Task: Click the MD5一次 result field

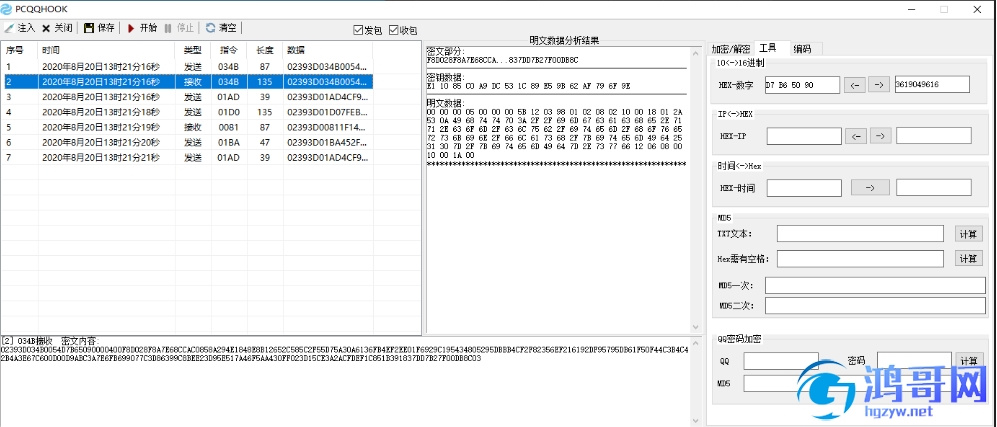Action: [x=875, y=285]
